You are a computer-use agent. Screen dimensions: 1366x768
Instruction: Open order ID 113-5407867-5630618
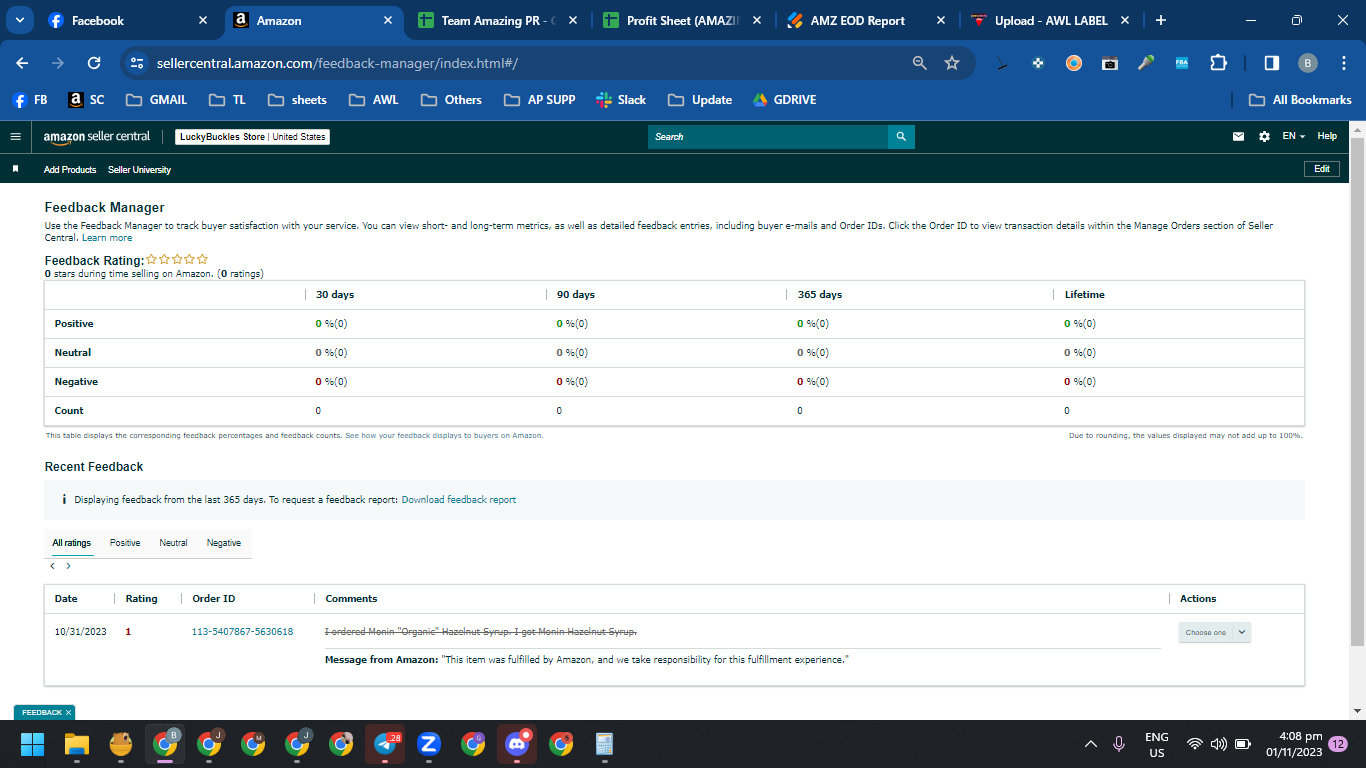click(242, 632)
